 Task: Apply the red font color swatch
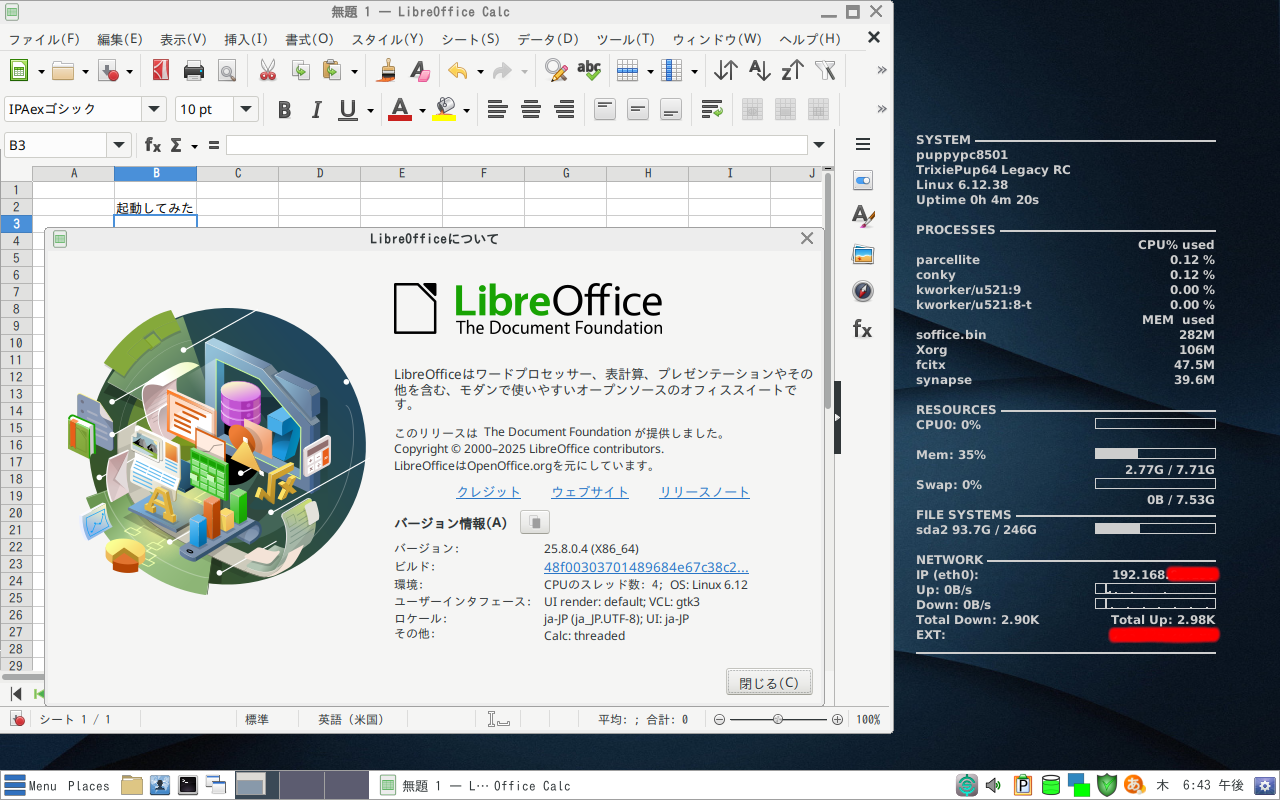[400, 109]
